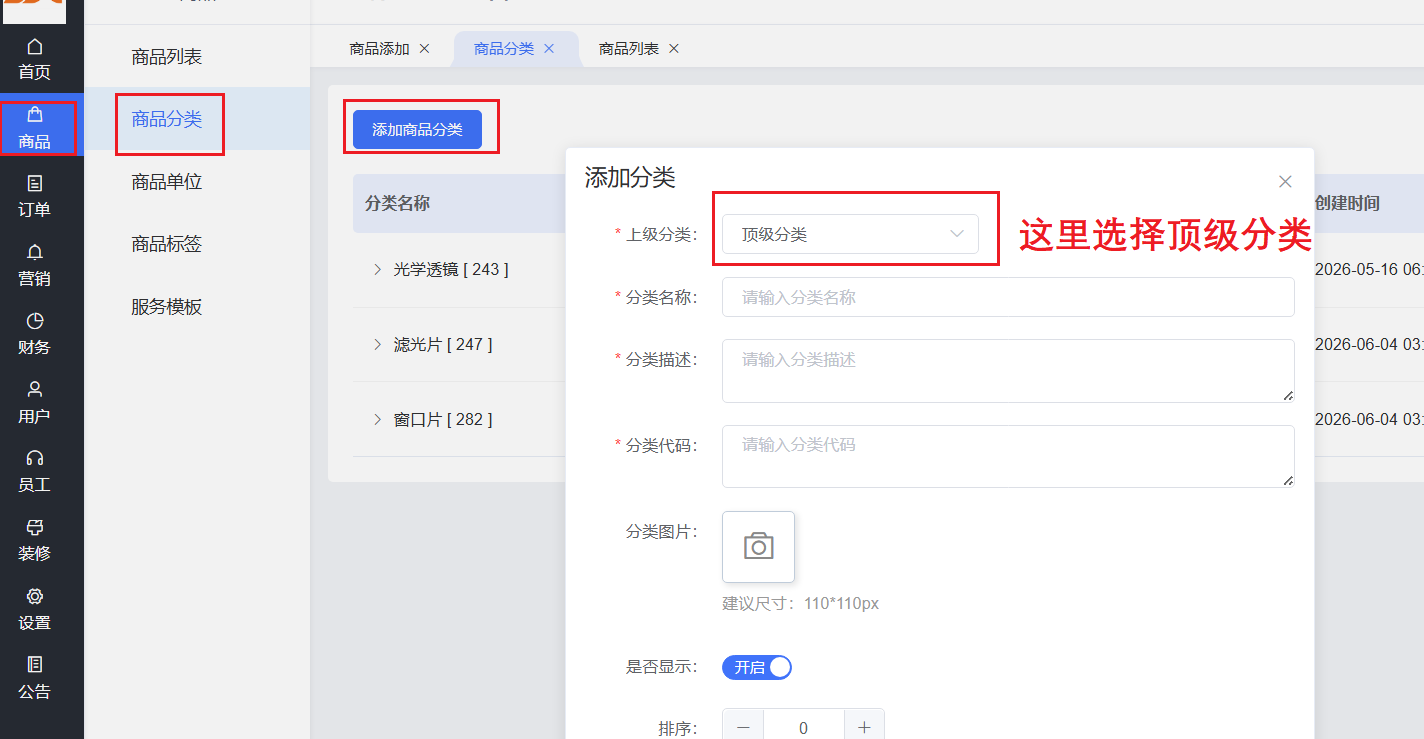Open 商品分类 in the submenu
Image resolution: width=1424 pixels, height=739 pixels.
(167, 119)
